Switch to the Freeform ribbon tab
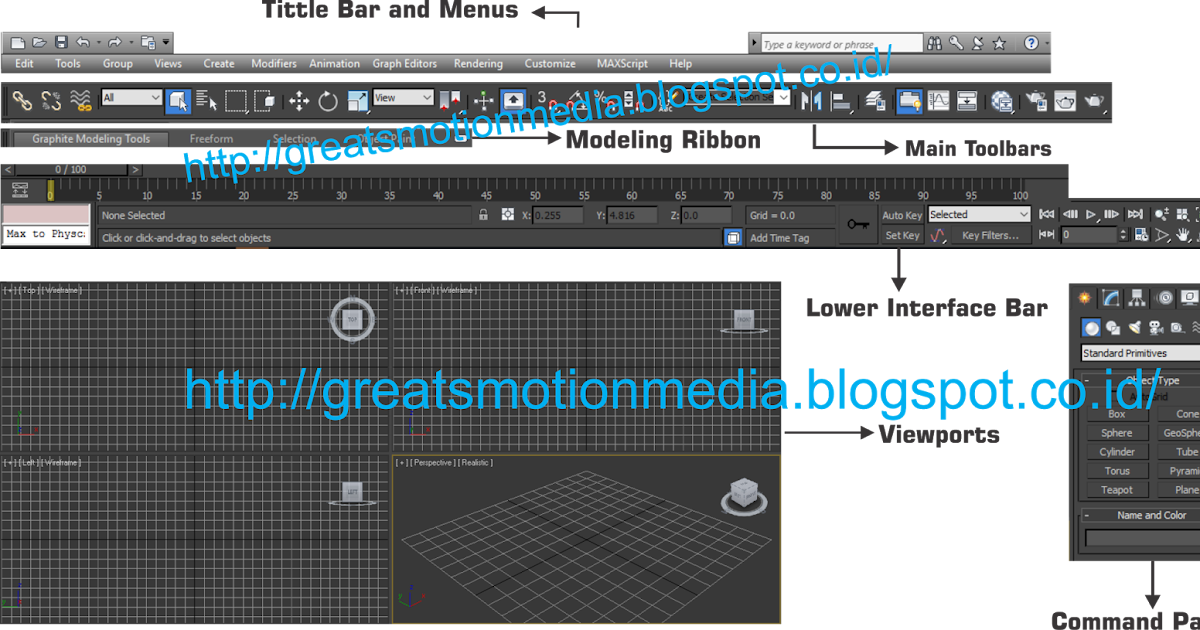 pos(211,139)
